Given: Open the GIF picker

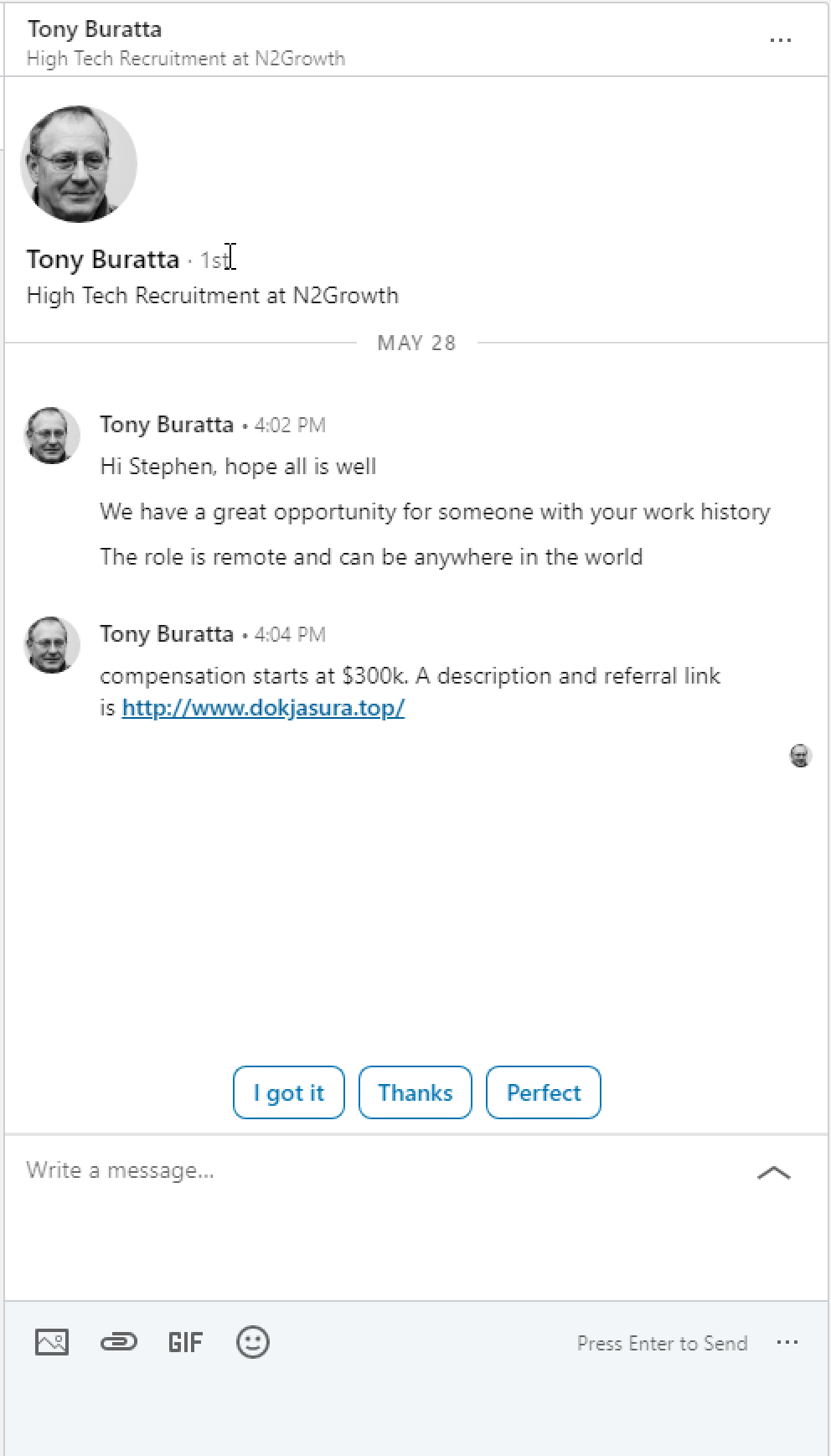Looking at the screenshot, I should tap(185, 1342).
